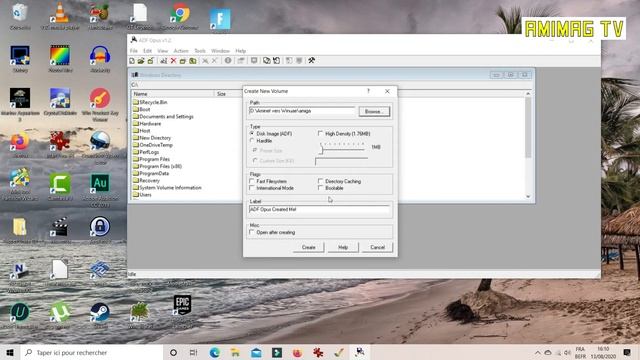Image resolution: width=640 pixels, height=360 pixels.
Task: Show hidden system tray icons chevron
Action: [538, 353]
